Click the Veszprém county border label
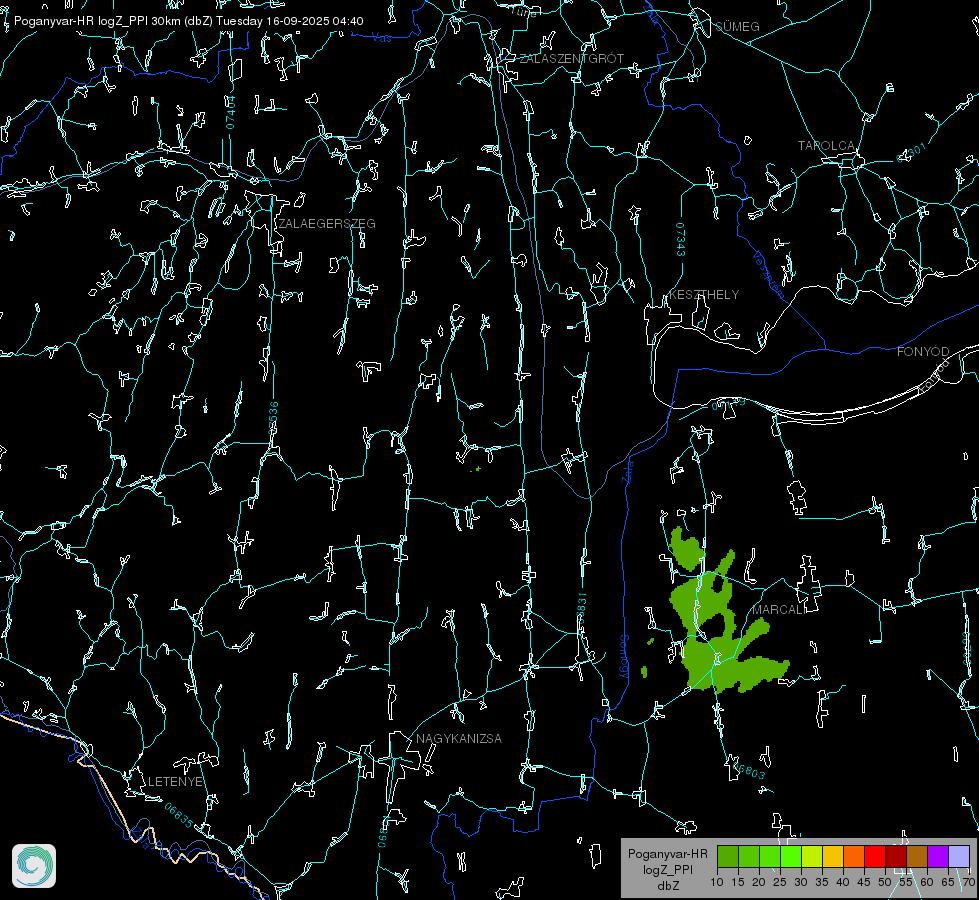Screen dimensions: 979x900 [x=767, y=275]
